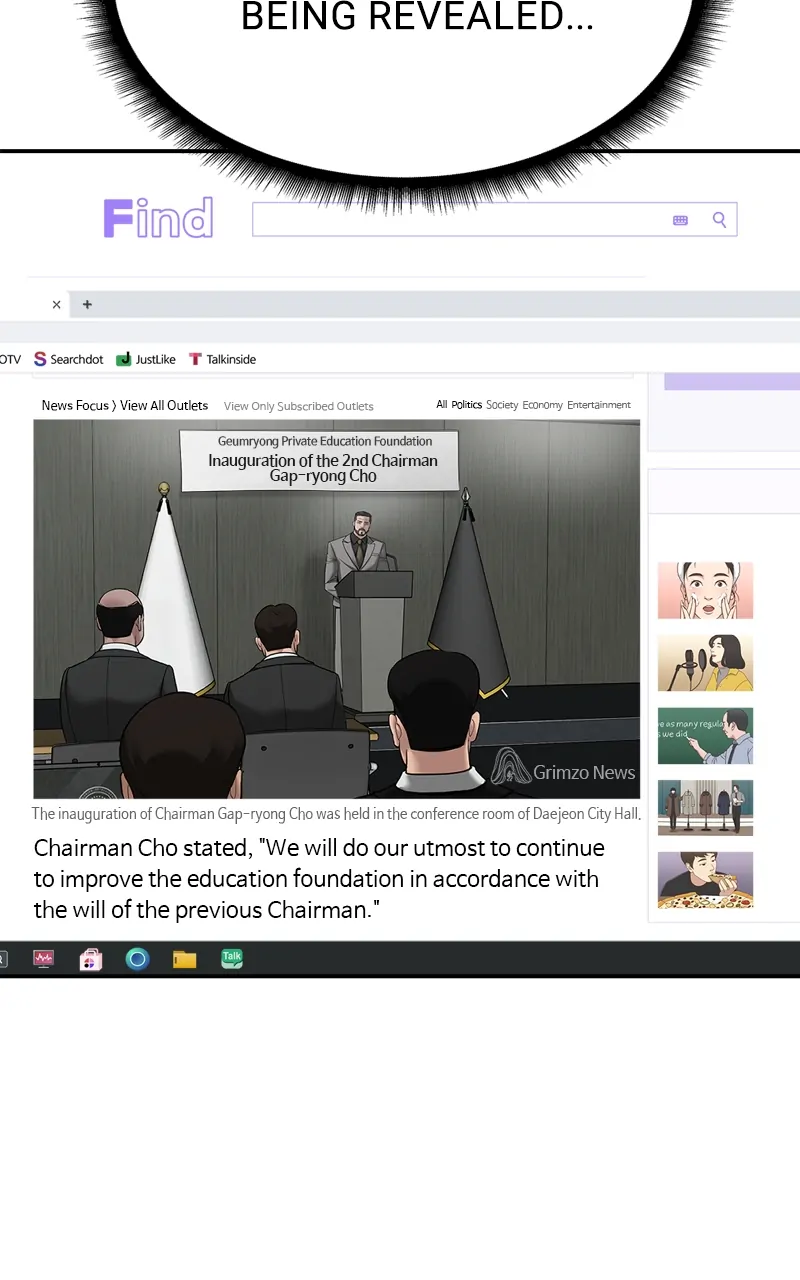This screenshot has width=800, height=1280.
Task: Launch the blue circle browser icon in taskbar
Action: tap(137, 959)
